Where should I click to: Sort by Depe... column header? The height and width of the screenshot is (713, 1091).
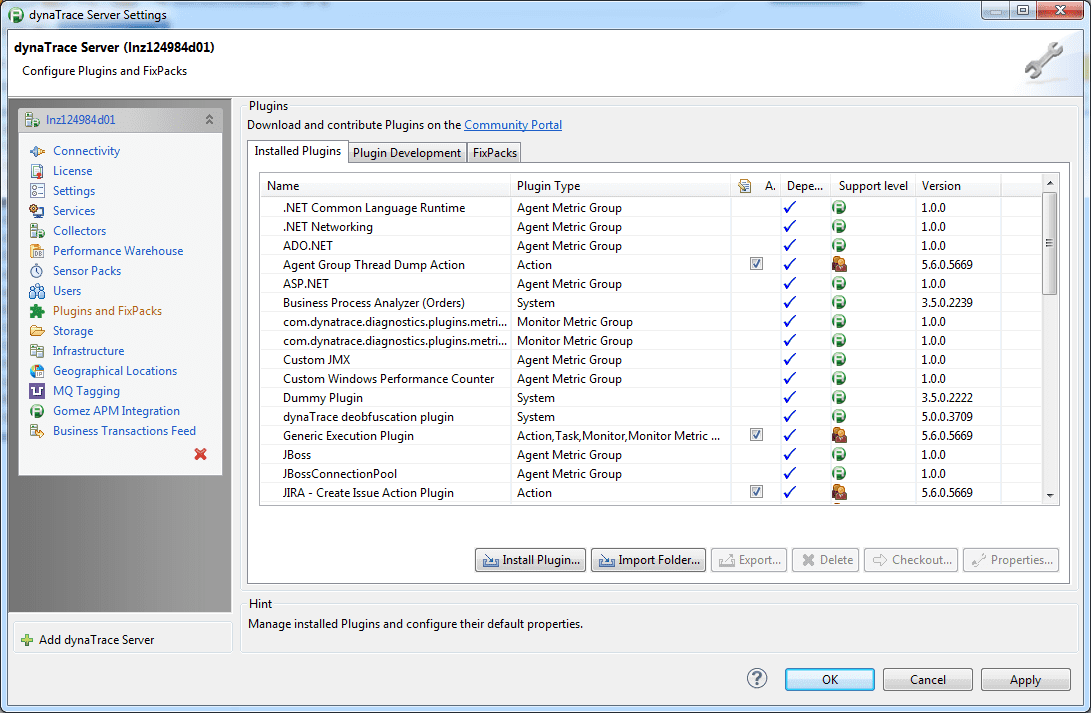point(805,186)
